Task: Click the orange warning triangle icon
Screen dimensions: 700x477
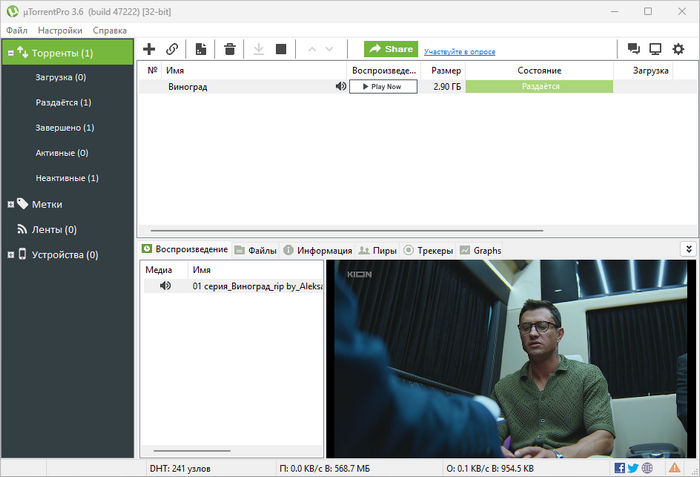Action: (x=674, y=468)
